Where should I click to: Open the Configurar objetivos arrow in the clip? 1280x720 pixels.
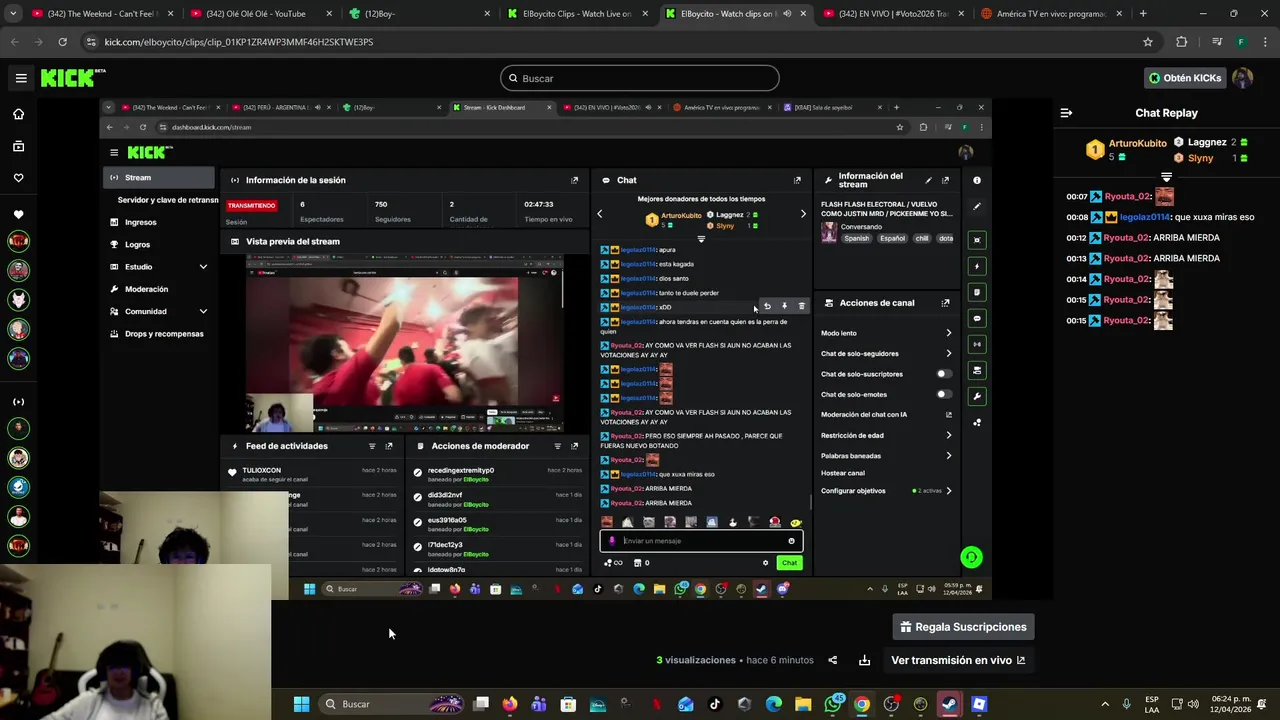click(948, 491)
